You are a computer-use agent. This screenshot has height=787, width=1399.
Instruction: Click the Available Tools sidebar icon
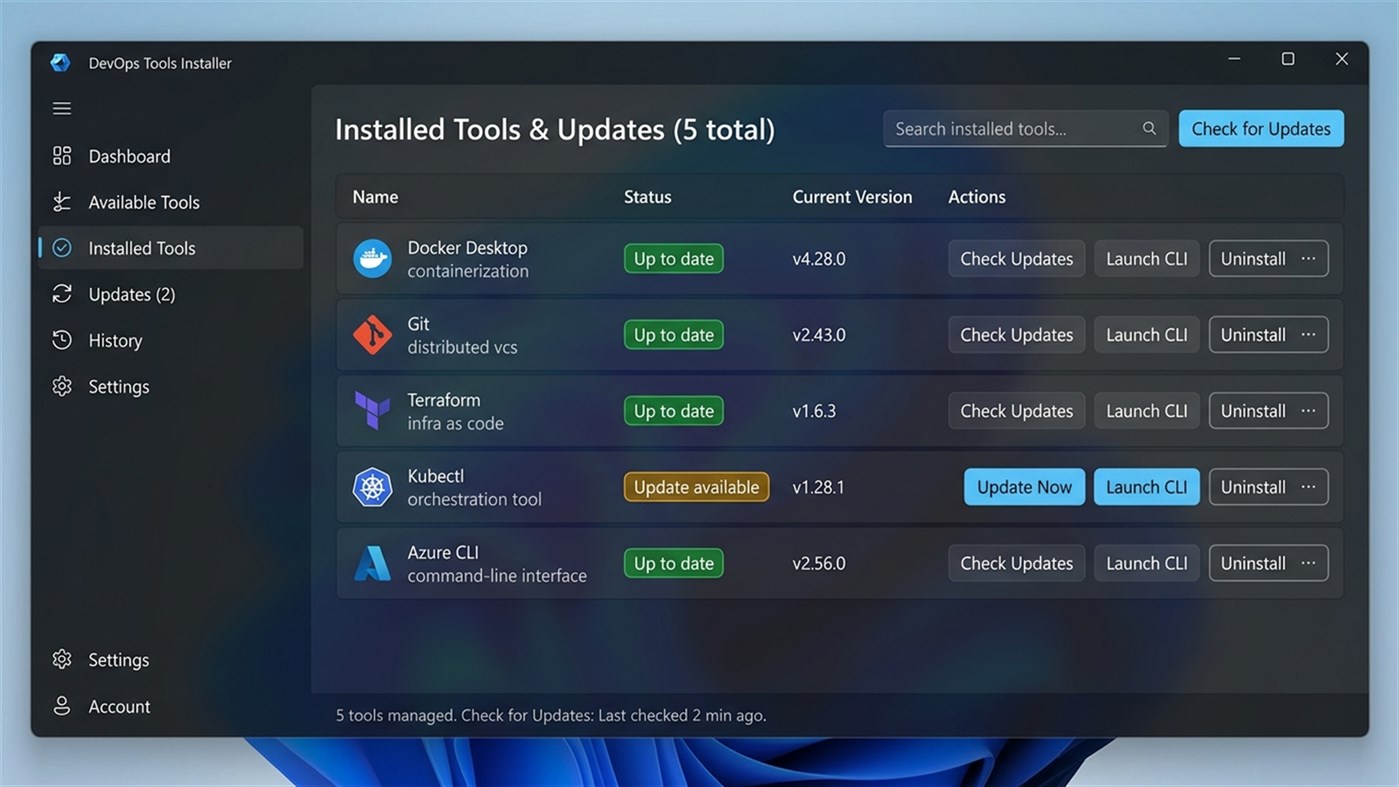coord(62,202)
